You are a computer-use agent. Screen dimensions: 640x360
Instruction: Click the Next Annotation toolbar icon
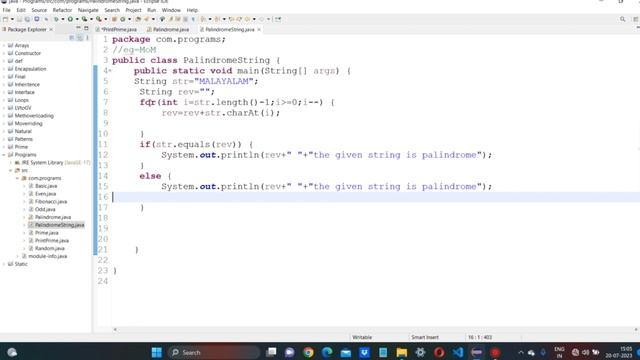(x=203, y=19)
